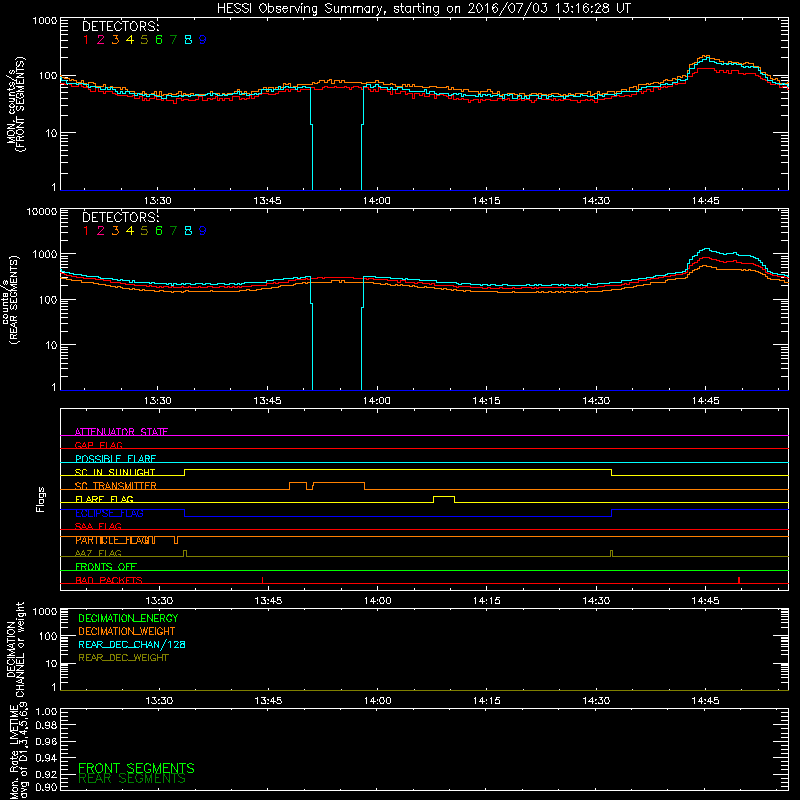Click the AAZ_FLAG spike near 14:30
The image size is (800, 800).
tap(611, 554)
